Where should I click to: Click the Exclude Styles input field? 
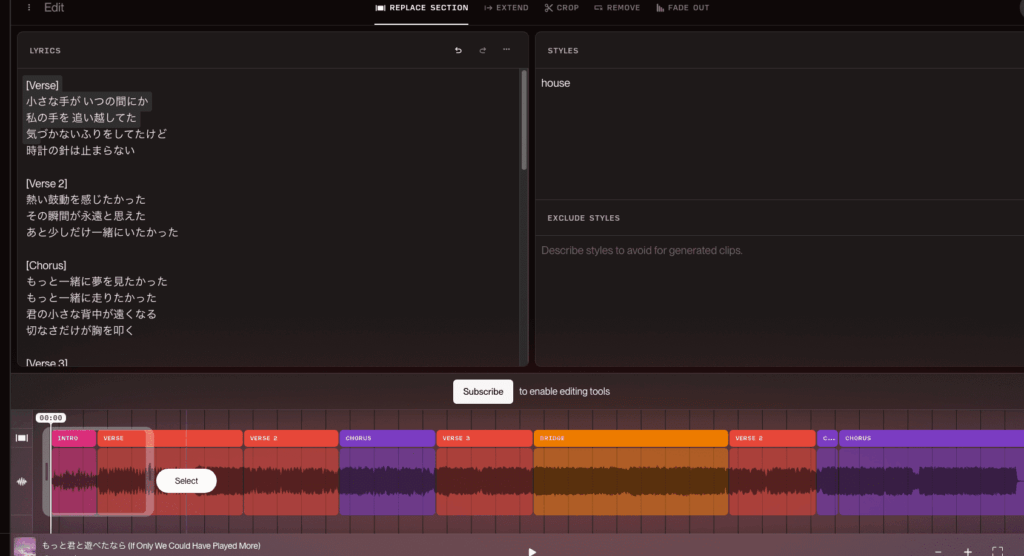[782, 299]
